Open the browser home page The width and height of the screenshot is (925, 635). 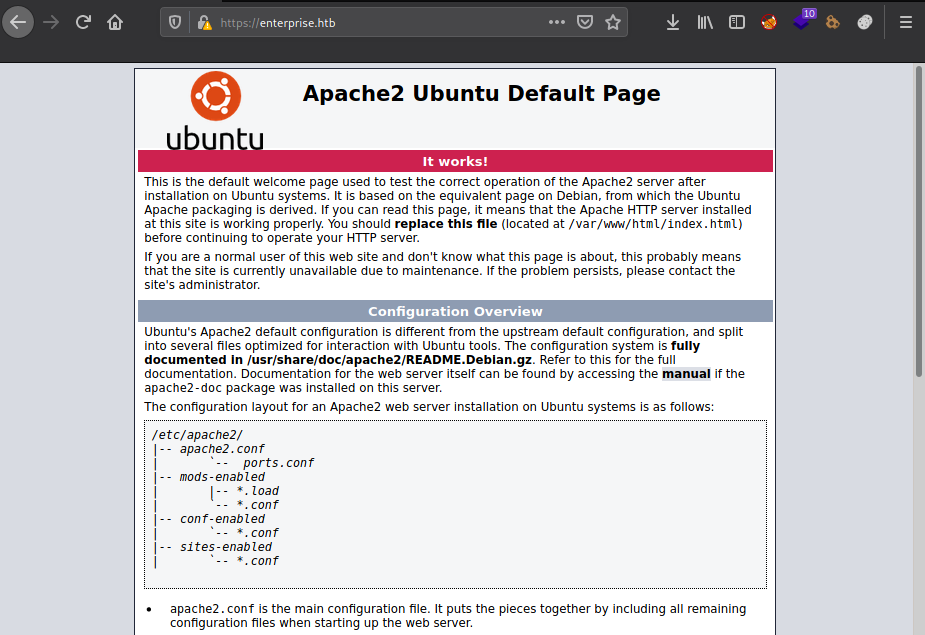tap(115, 22)
